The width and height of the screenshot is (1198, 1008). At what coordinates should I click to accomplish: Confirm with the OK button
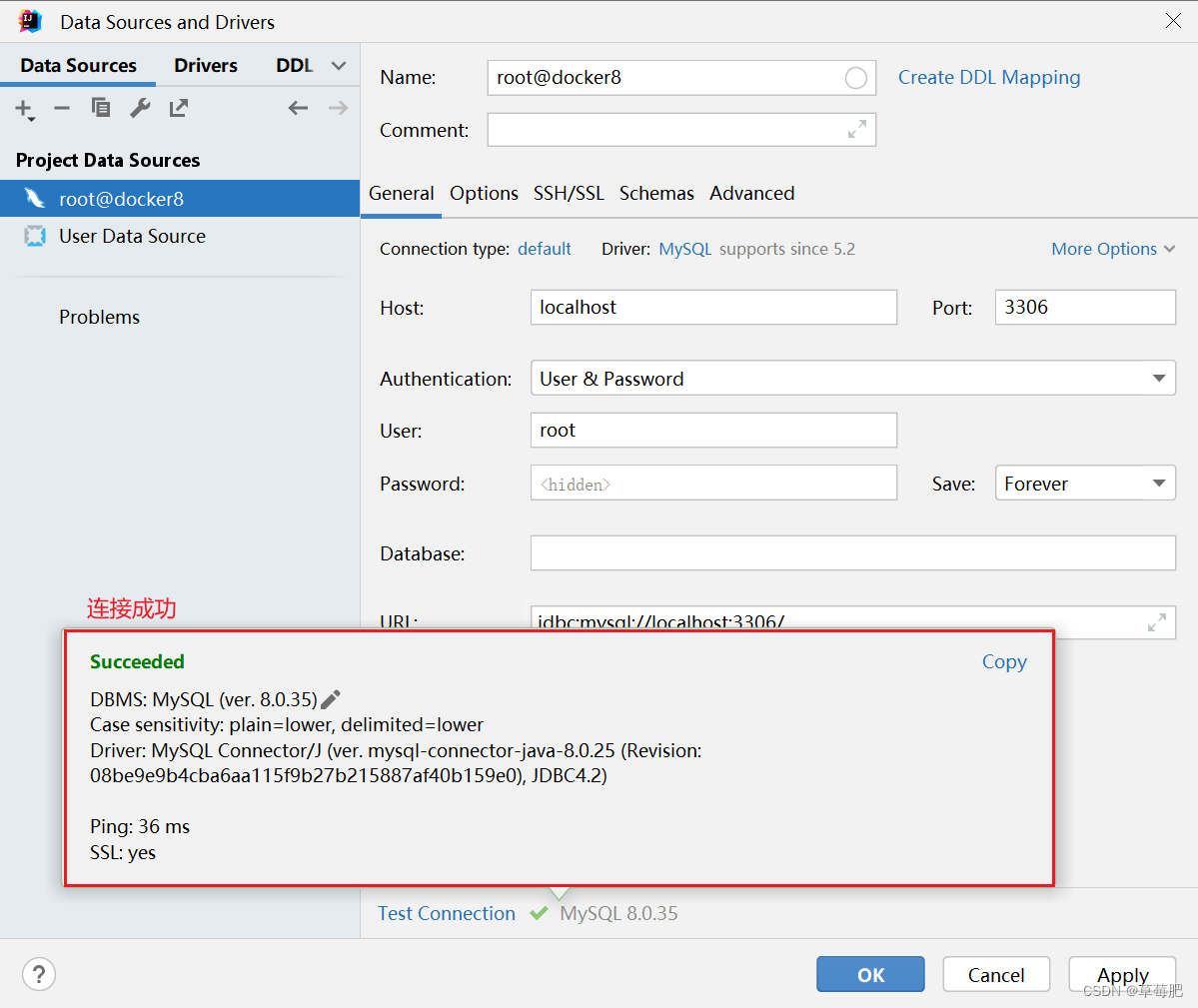870,974
